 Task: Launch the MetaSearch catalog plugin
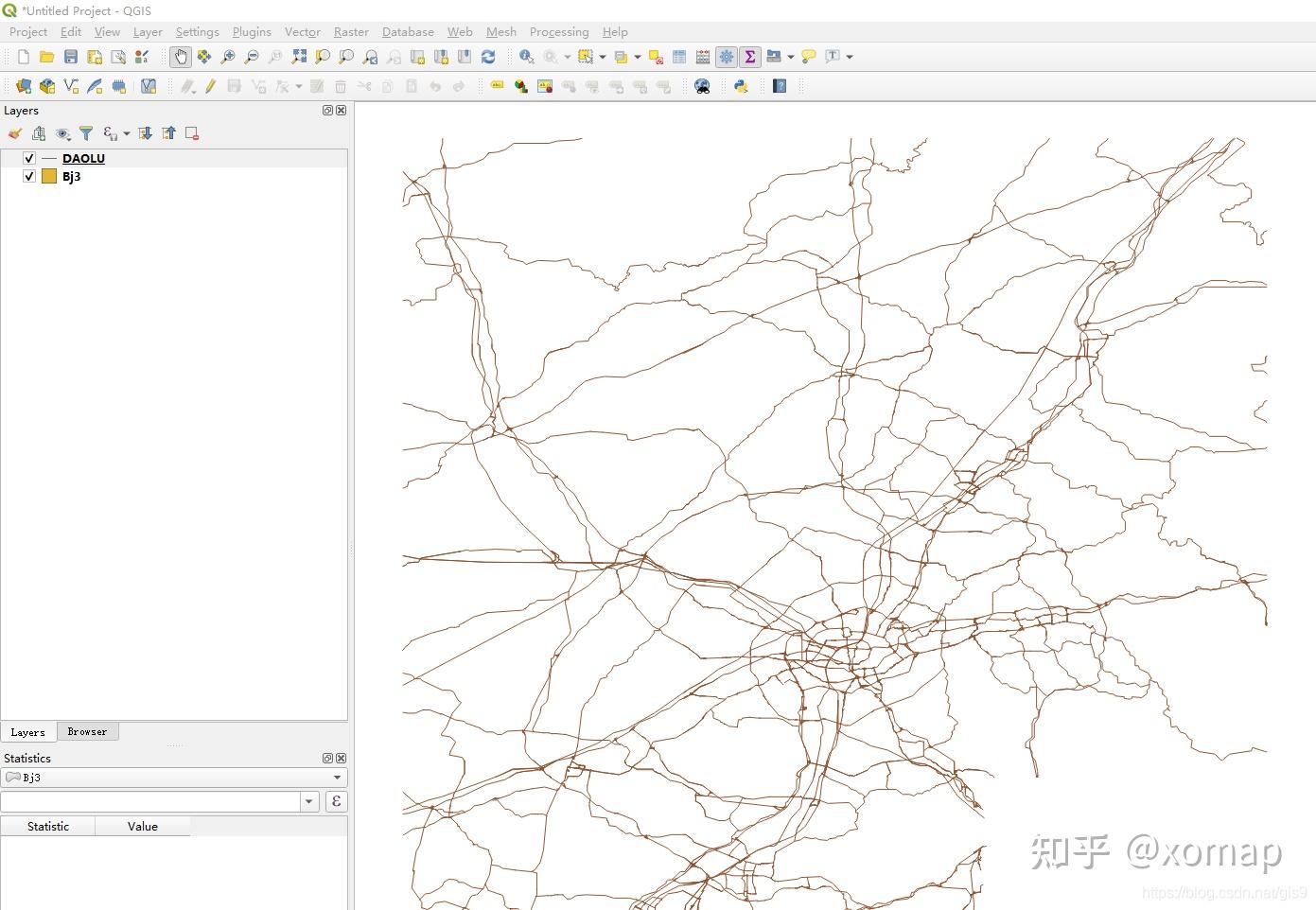pos(702,86)
